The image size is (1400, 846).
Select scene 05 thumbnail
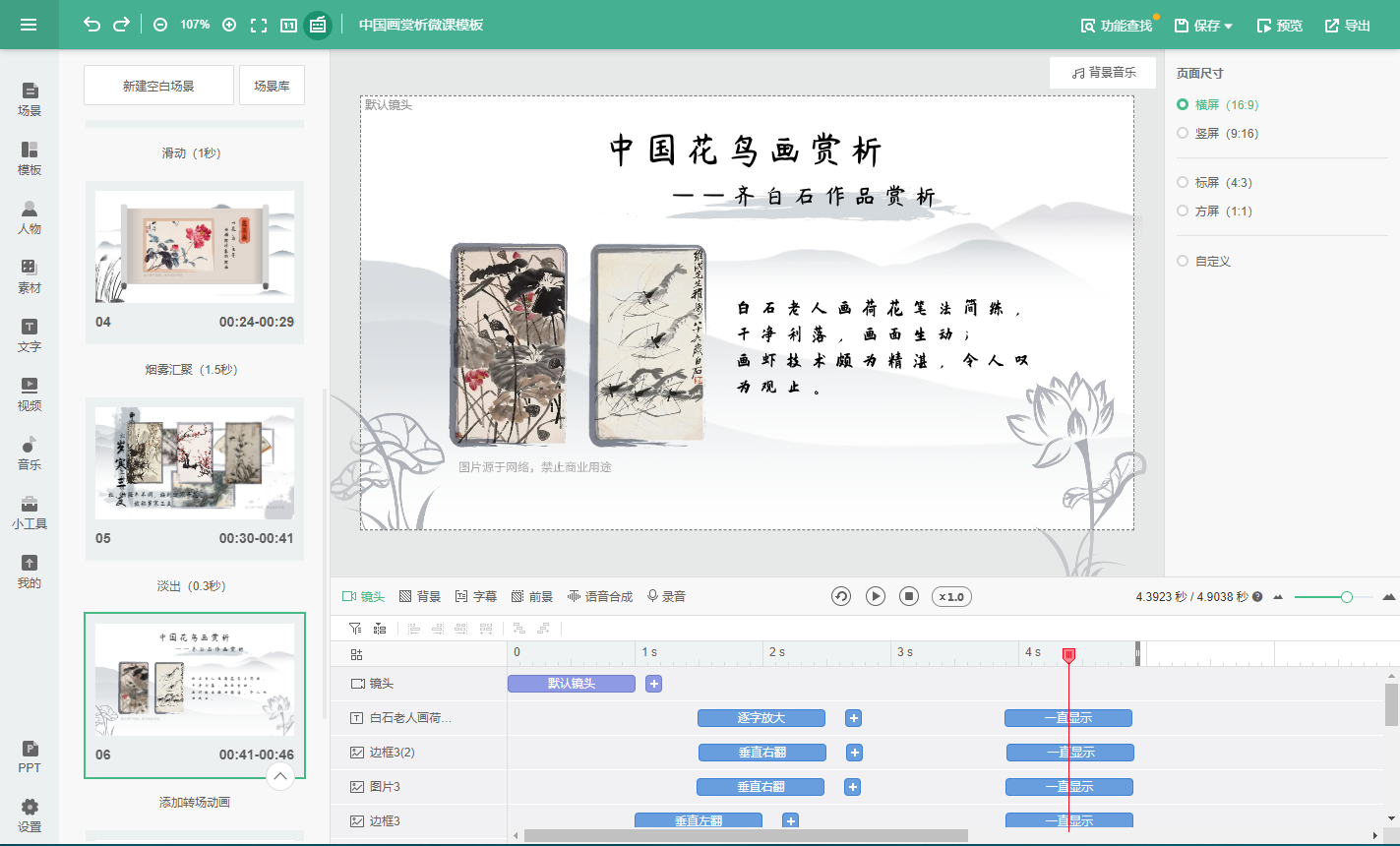pos(195,463)
